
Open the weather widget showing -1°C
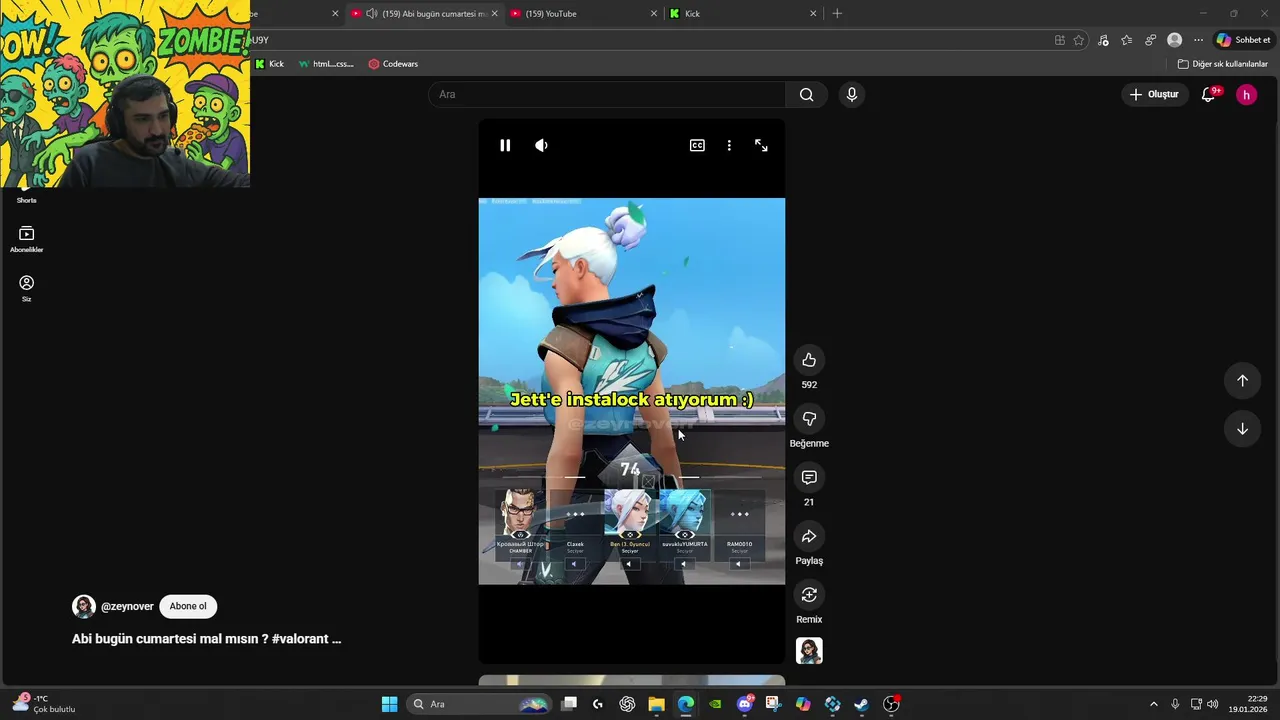pyautogui.click(x=43, y=704)
